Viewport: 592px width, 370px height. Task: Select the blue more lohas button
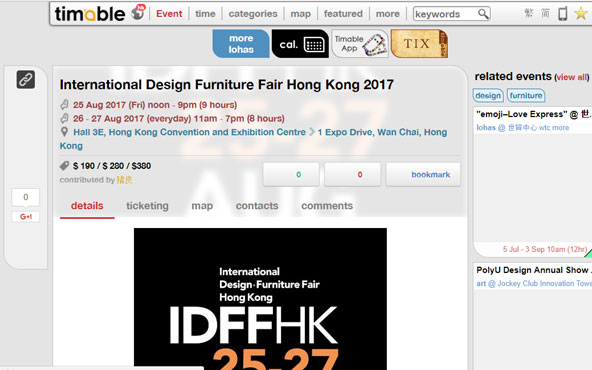click(x=241, y=44)
